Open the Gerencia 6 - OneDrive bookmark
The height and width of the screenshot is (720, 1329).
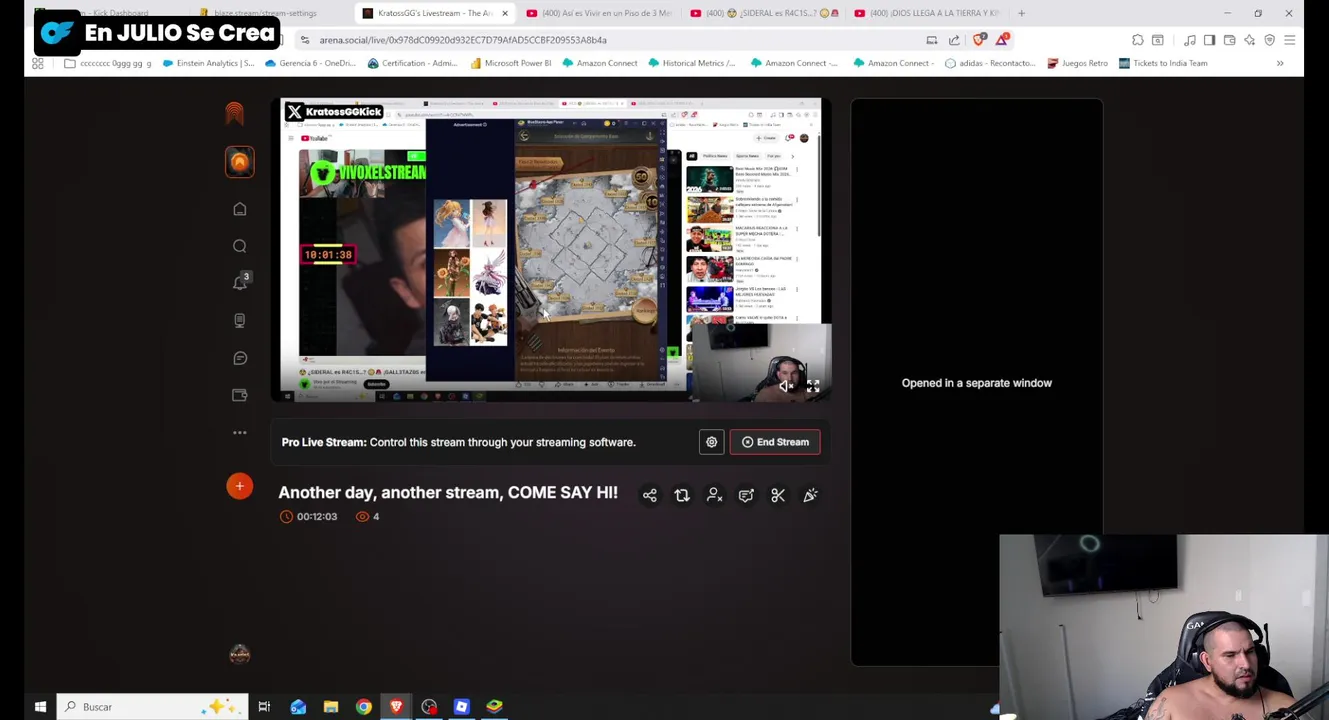(311, 63)
